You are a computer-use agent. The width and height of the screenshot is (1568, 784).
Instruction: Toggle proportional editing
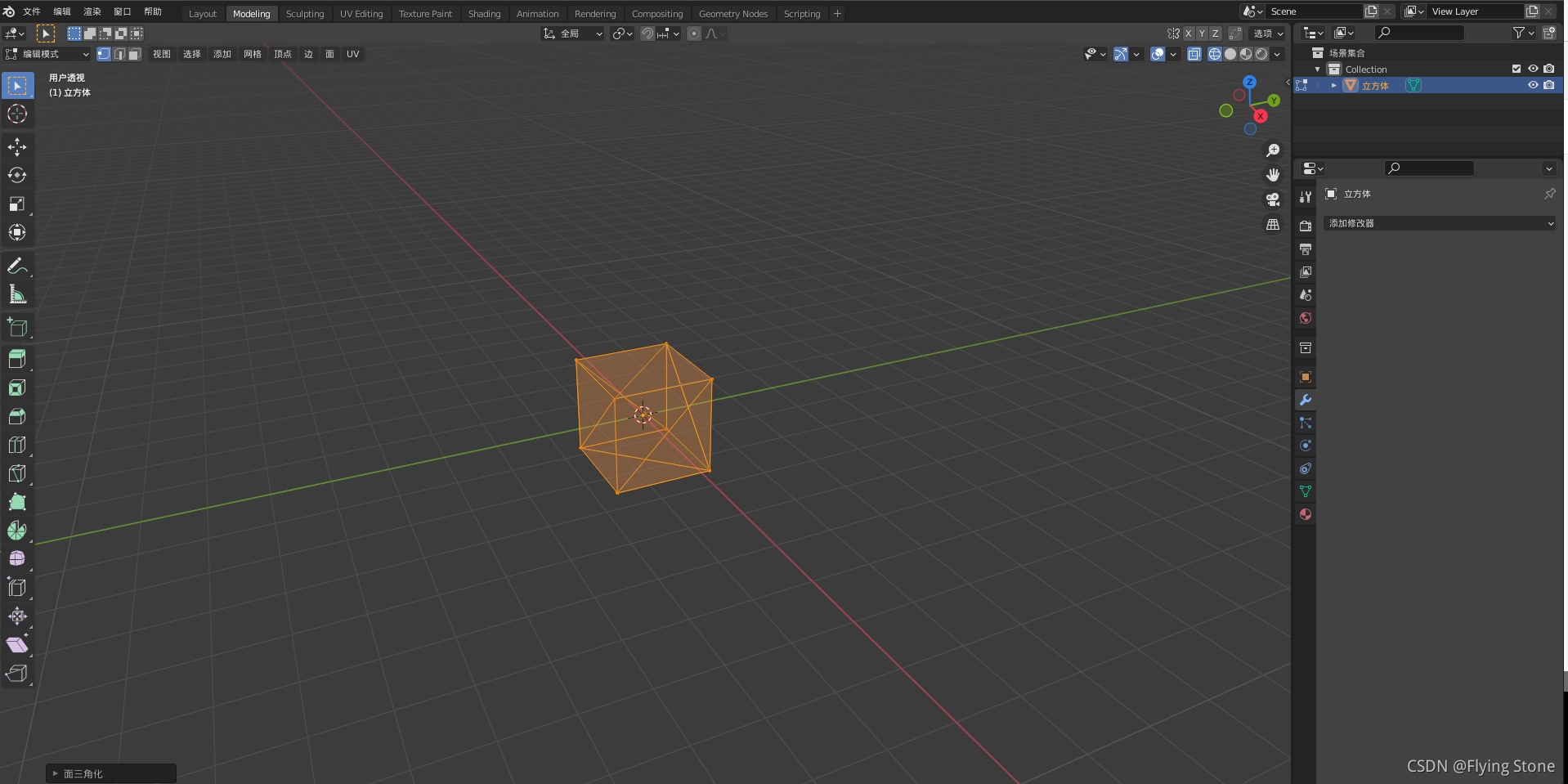pyautogui.click(x=694, y=34)
